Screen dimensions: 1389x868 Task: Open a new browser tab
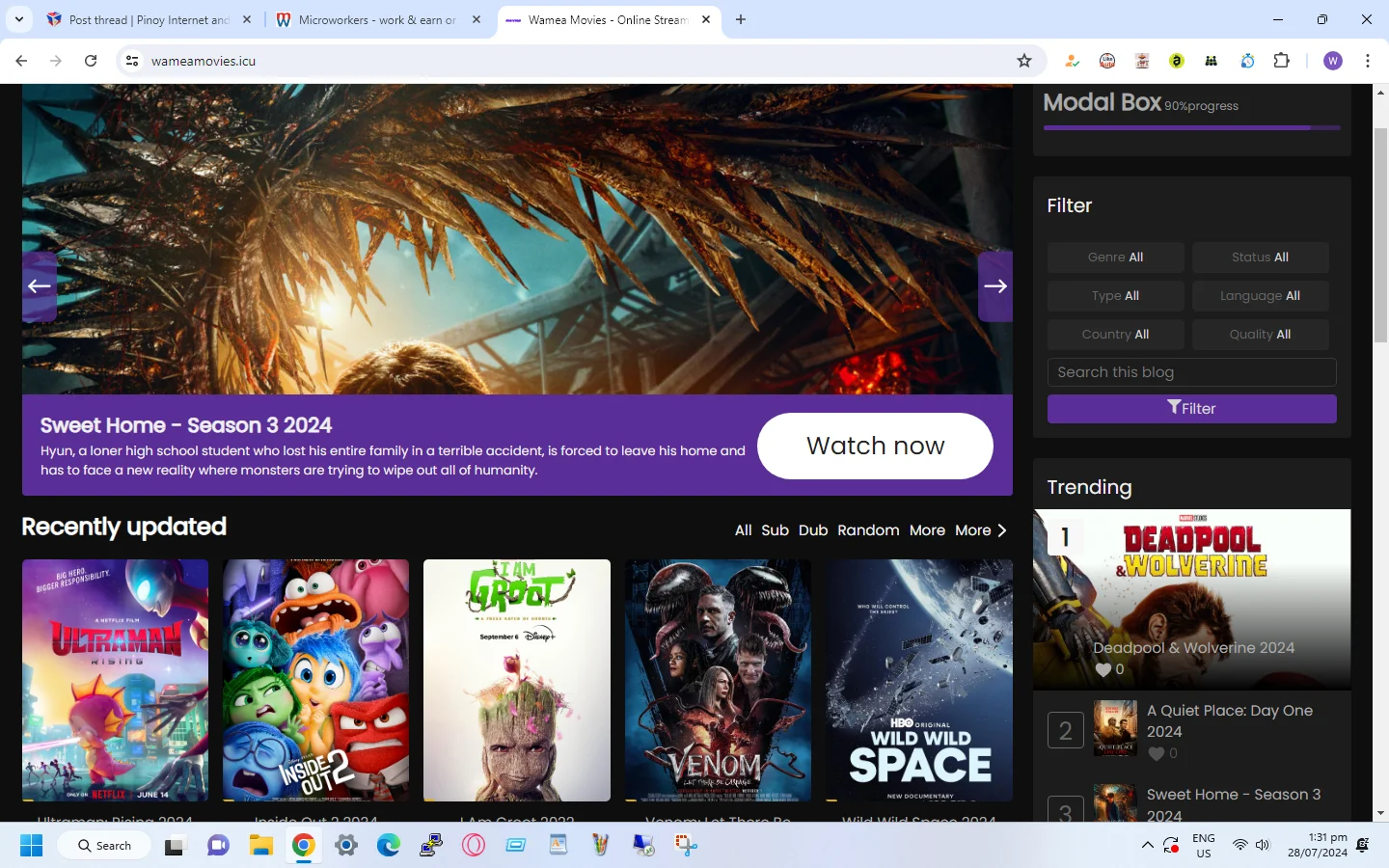pyautogui.click(x=741, y=19)
